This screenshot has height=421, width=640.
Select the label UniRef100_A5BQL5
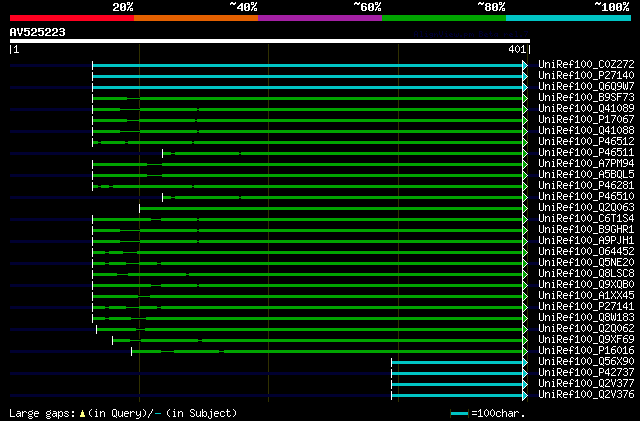pos(586,174)
